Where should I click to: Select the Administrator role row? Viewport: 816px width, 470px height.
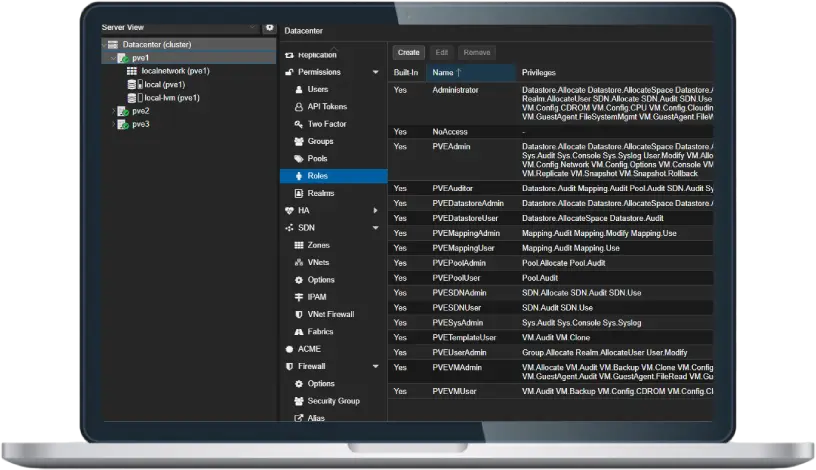click(x=551, y=104)
